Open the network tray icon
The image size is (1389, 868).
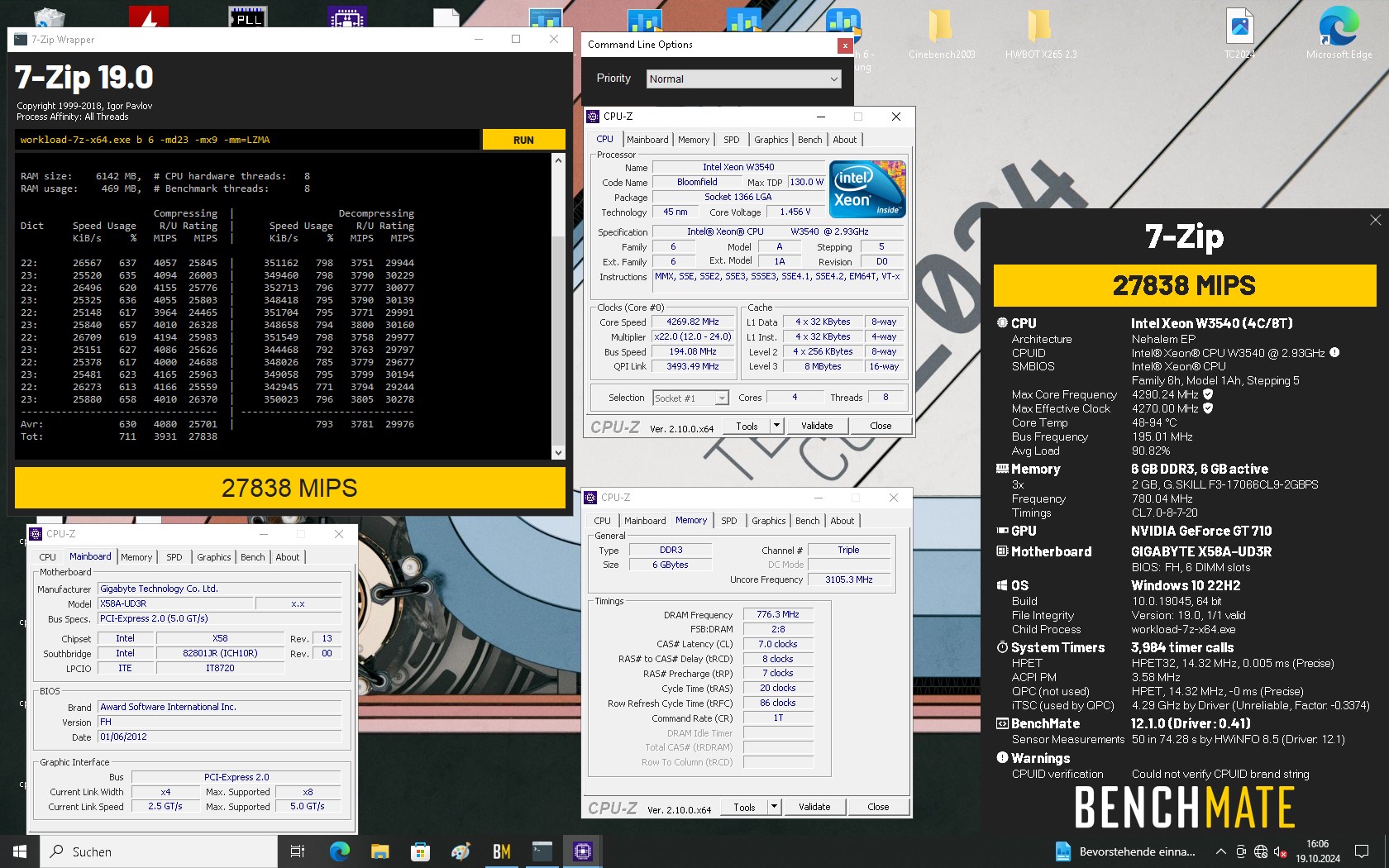coord(1261,851)
